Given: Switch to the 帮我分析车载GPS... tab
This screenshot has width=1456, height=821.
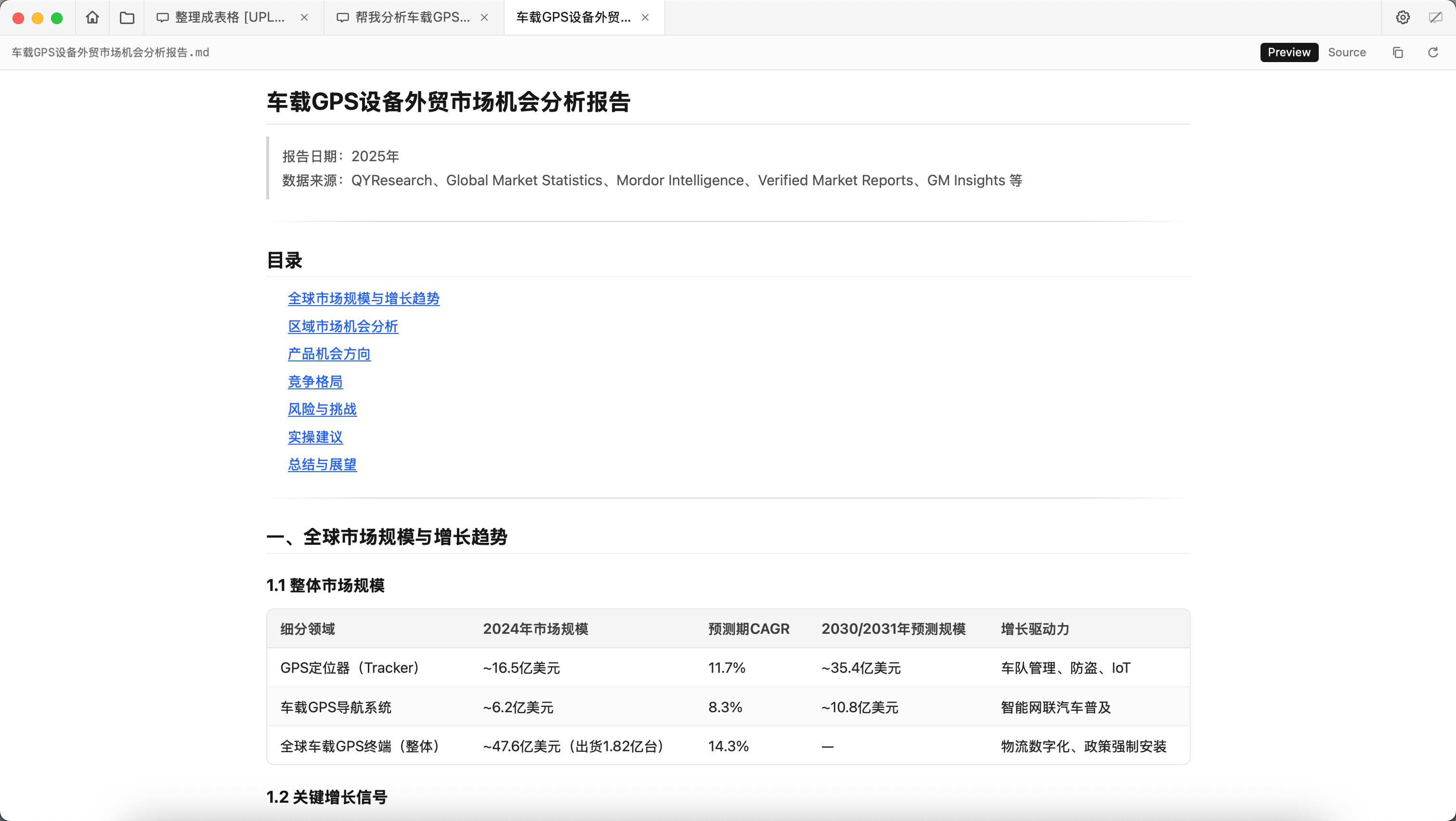Looking at the screenshot, I should coord(414,17).
